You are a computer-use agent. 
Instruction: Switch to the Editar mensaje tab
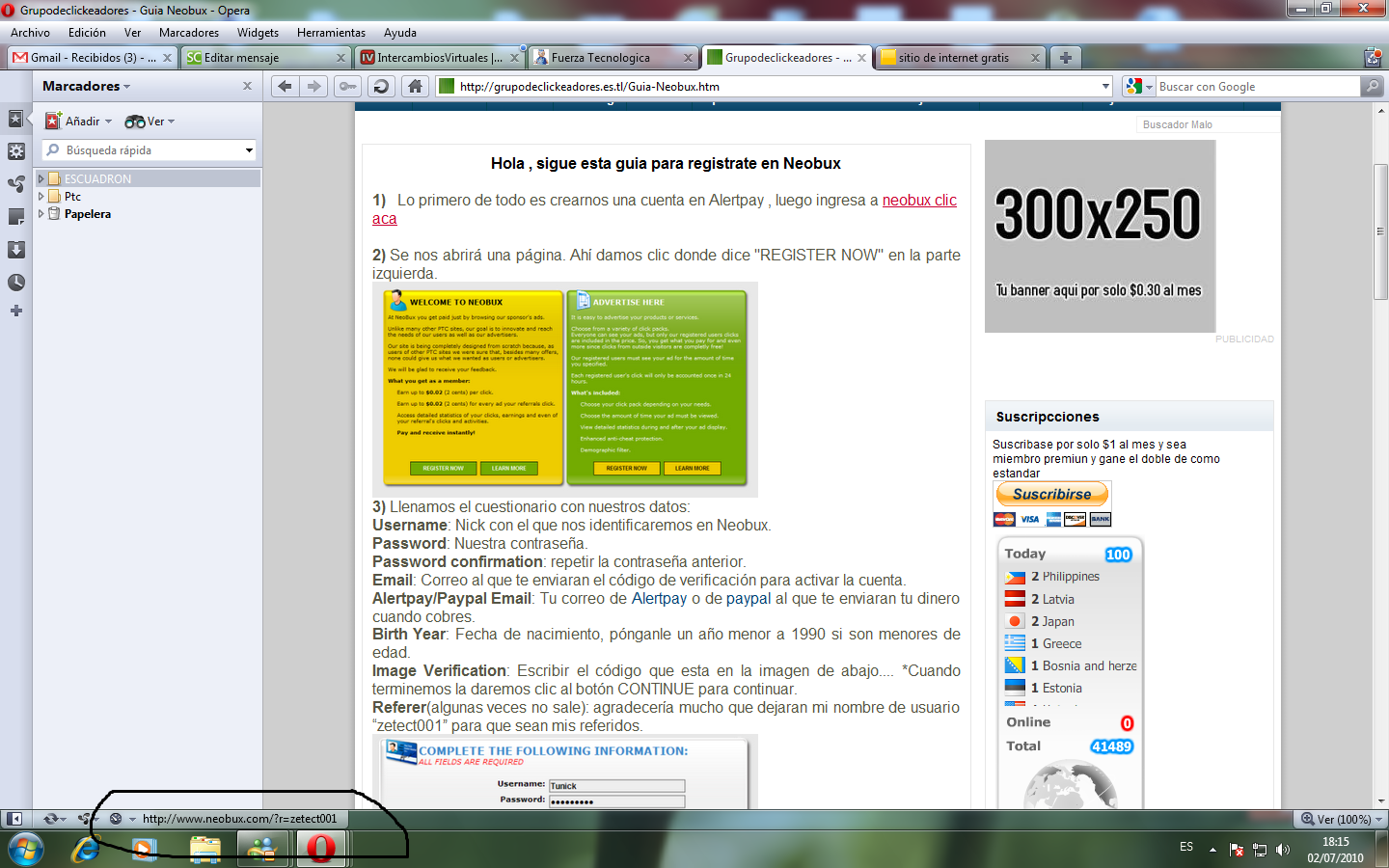coord(266,58)
